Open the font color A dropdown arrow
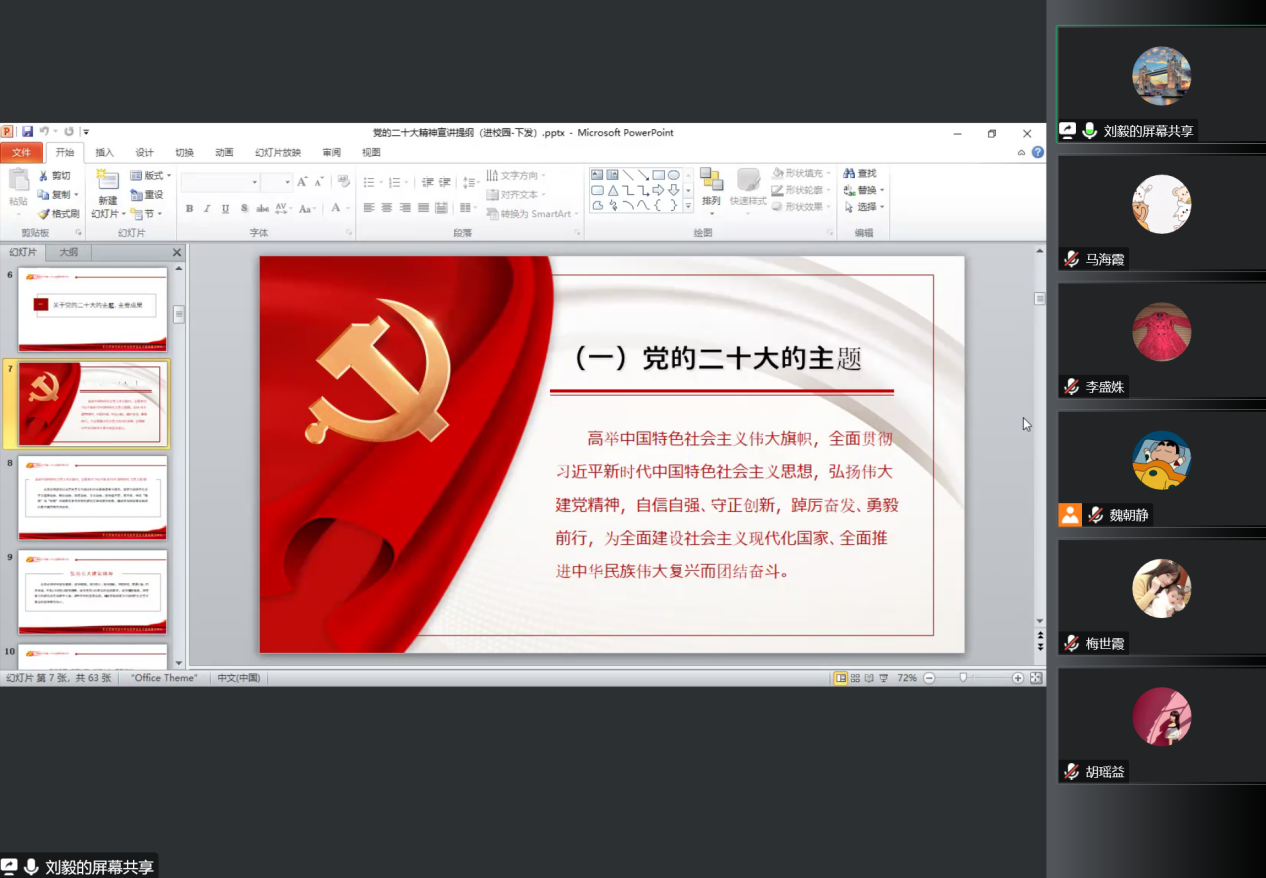This screenshot has width=1266, height=878. click(347, 208)
